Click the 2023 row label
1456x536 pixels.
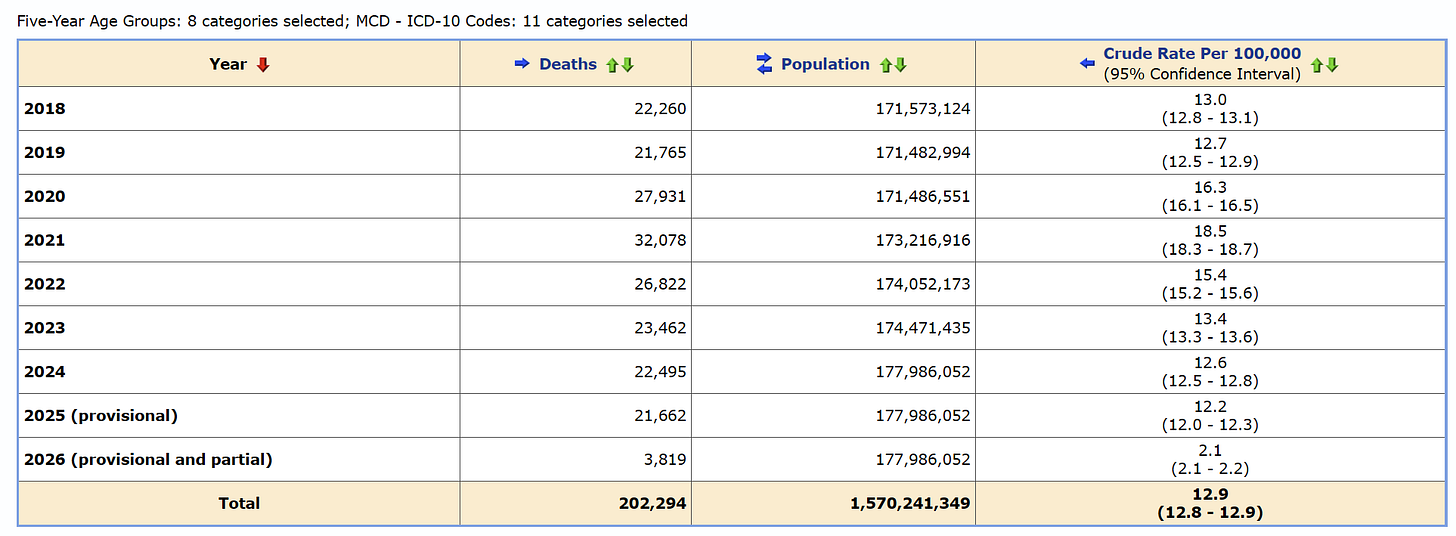pos(45,328)
